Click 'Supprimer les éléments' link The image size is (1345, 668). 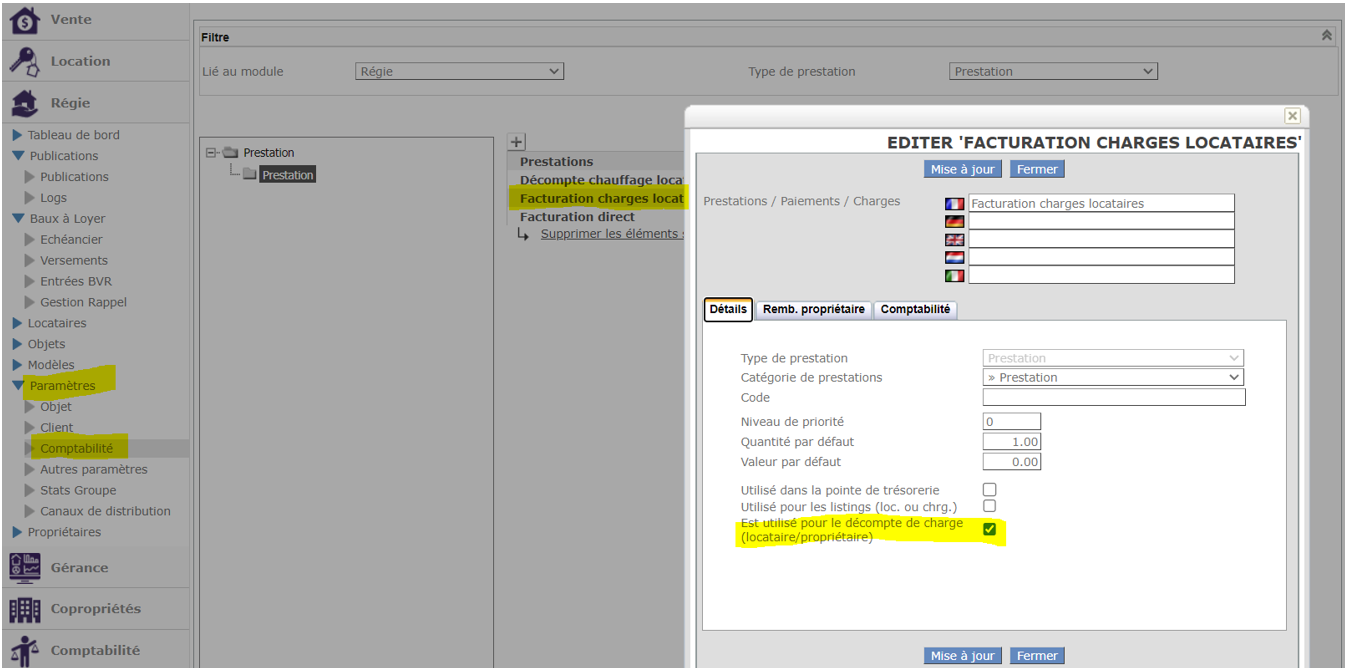click(x=612, y=234)
